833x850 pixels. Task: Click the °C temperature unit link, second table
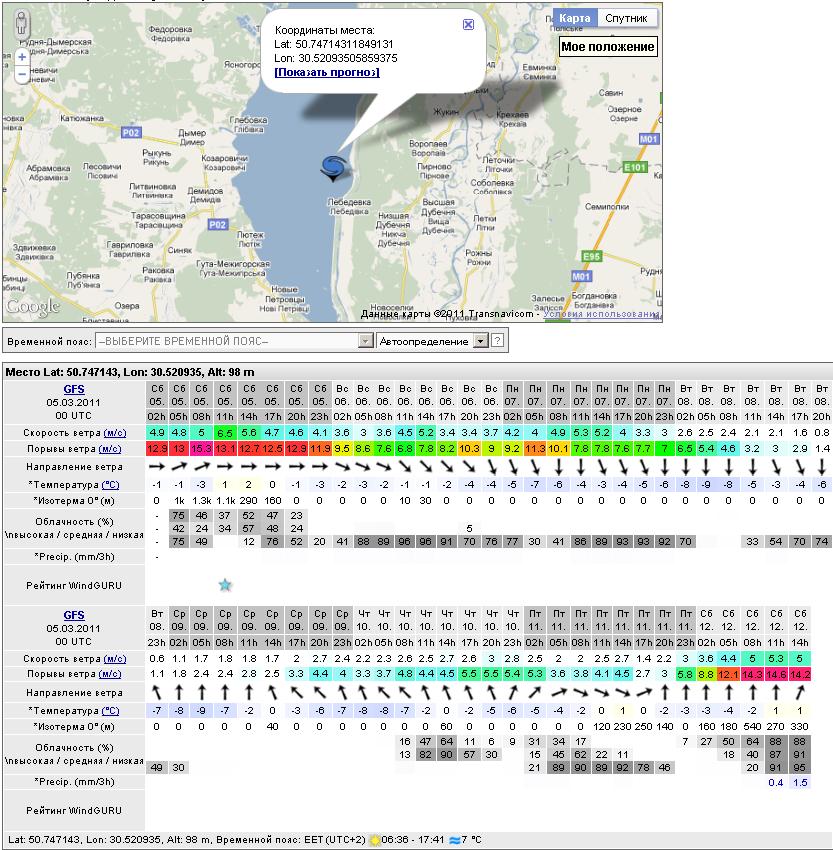(110, 709)
